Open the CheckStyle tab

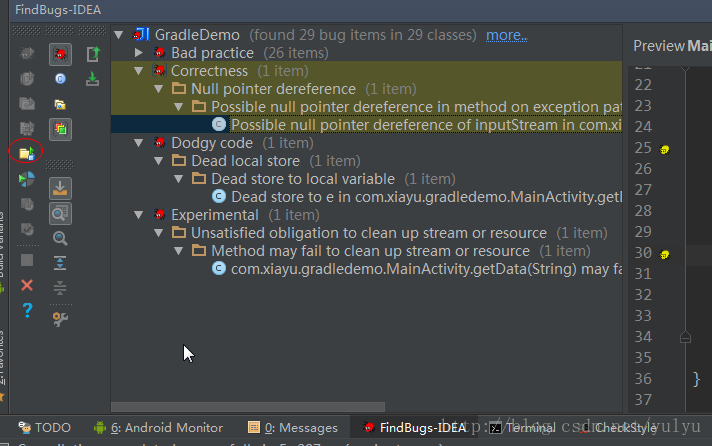click(618, 427)
